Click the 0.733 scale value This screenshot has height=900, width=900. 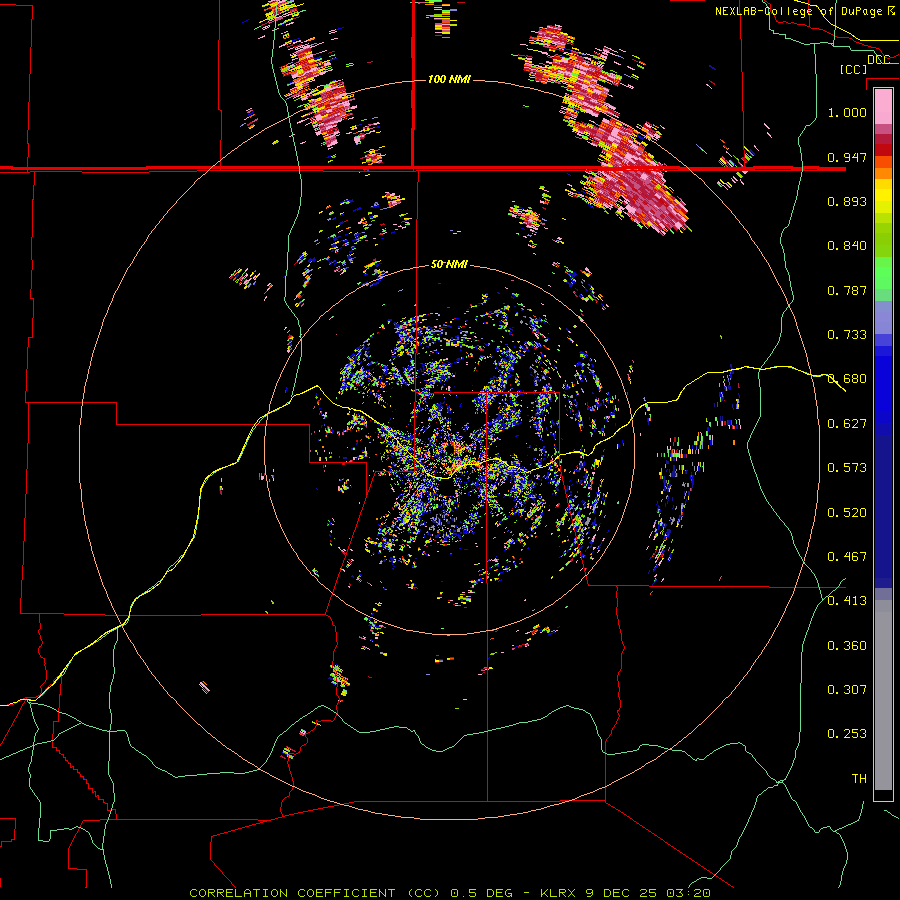point(847,335)
